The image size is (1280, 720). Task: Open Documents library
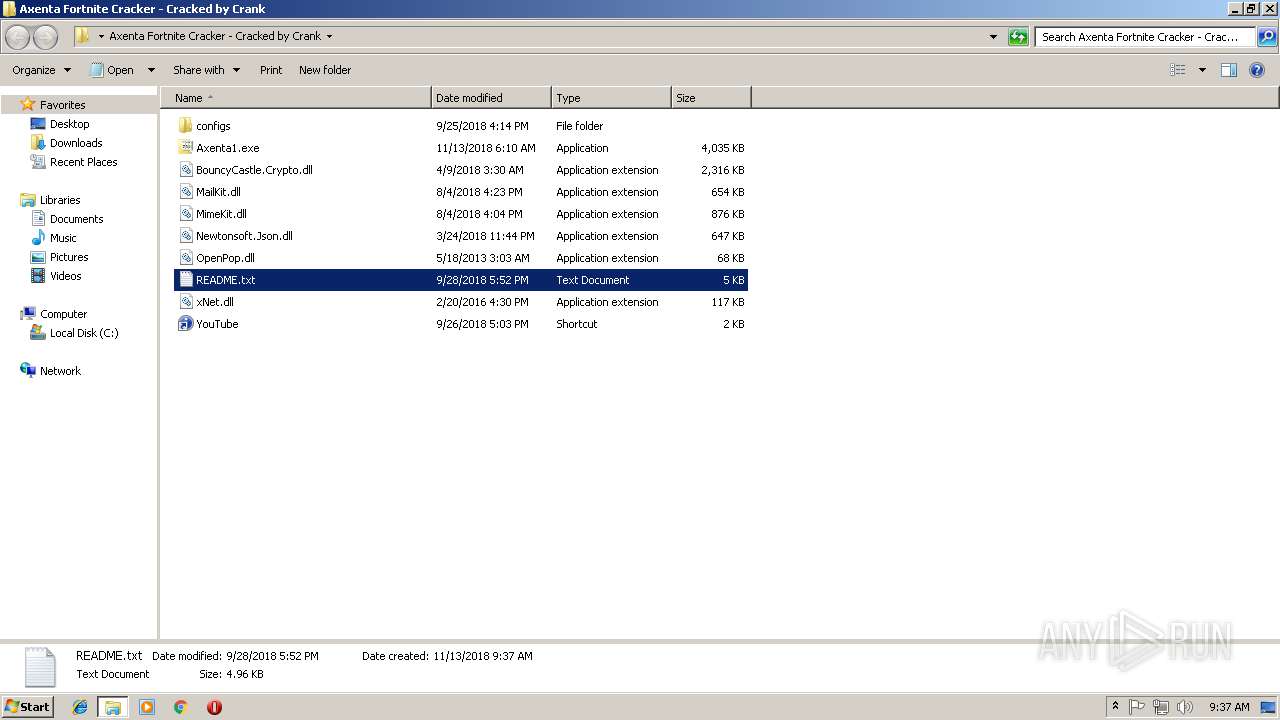coord(76,219)
